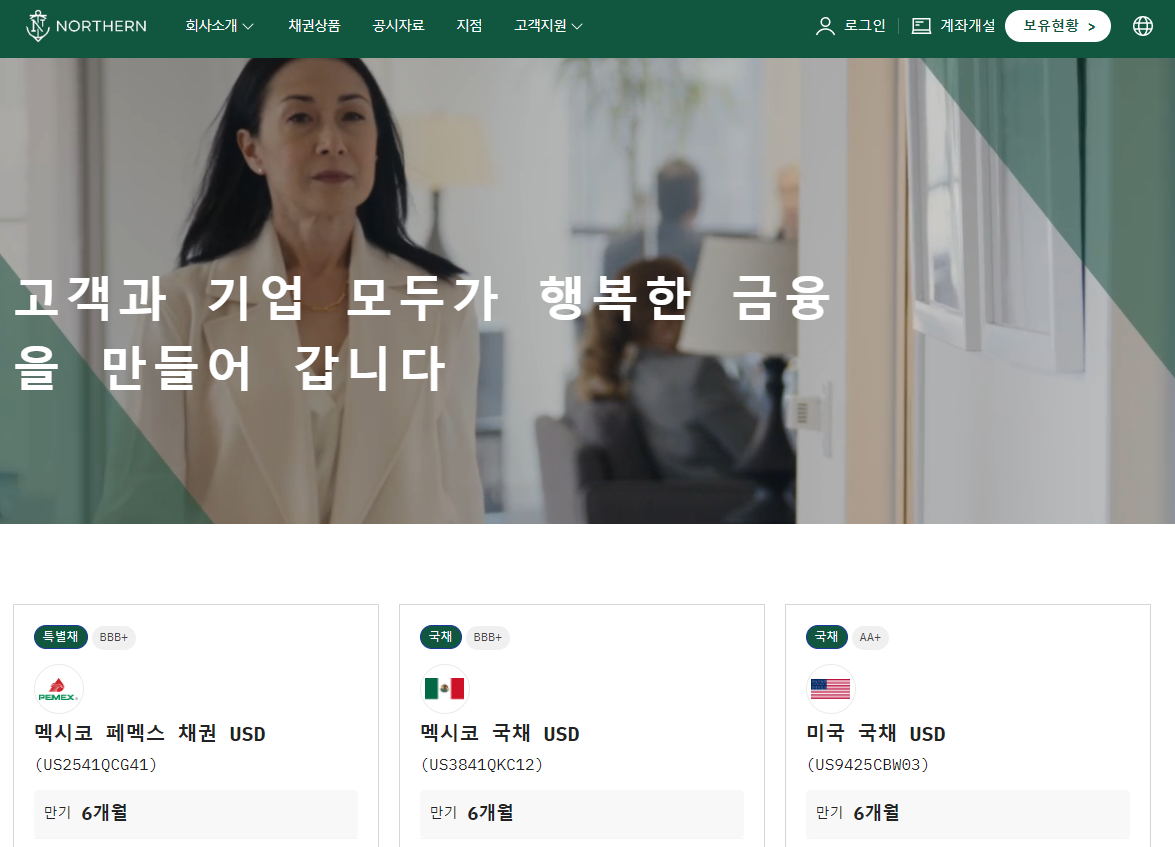
Task: Select the PEMEX logo icon
Action: [x=58, y=689]
